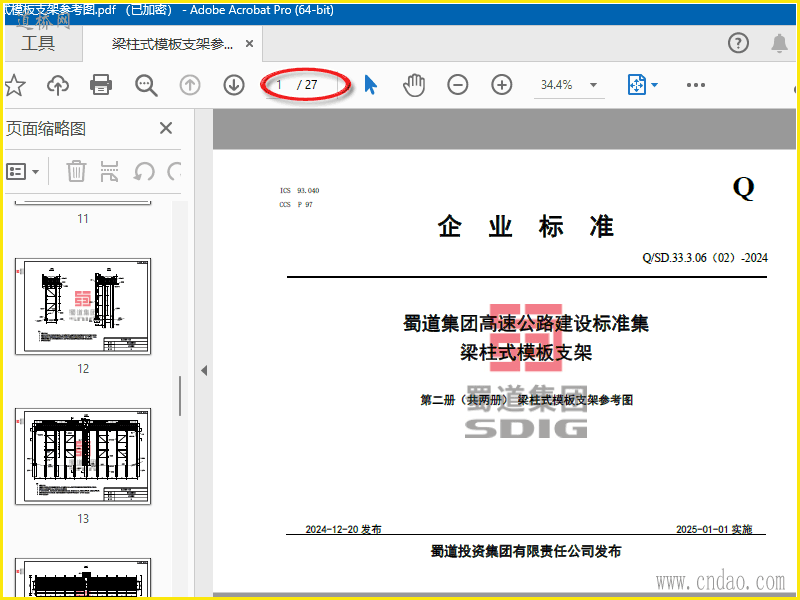Go to previous page arrow
The image size is (800, 600).
[190, 85]
